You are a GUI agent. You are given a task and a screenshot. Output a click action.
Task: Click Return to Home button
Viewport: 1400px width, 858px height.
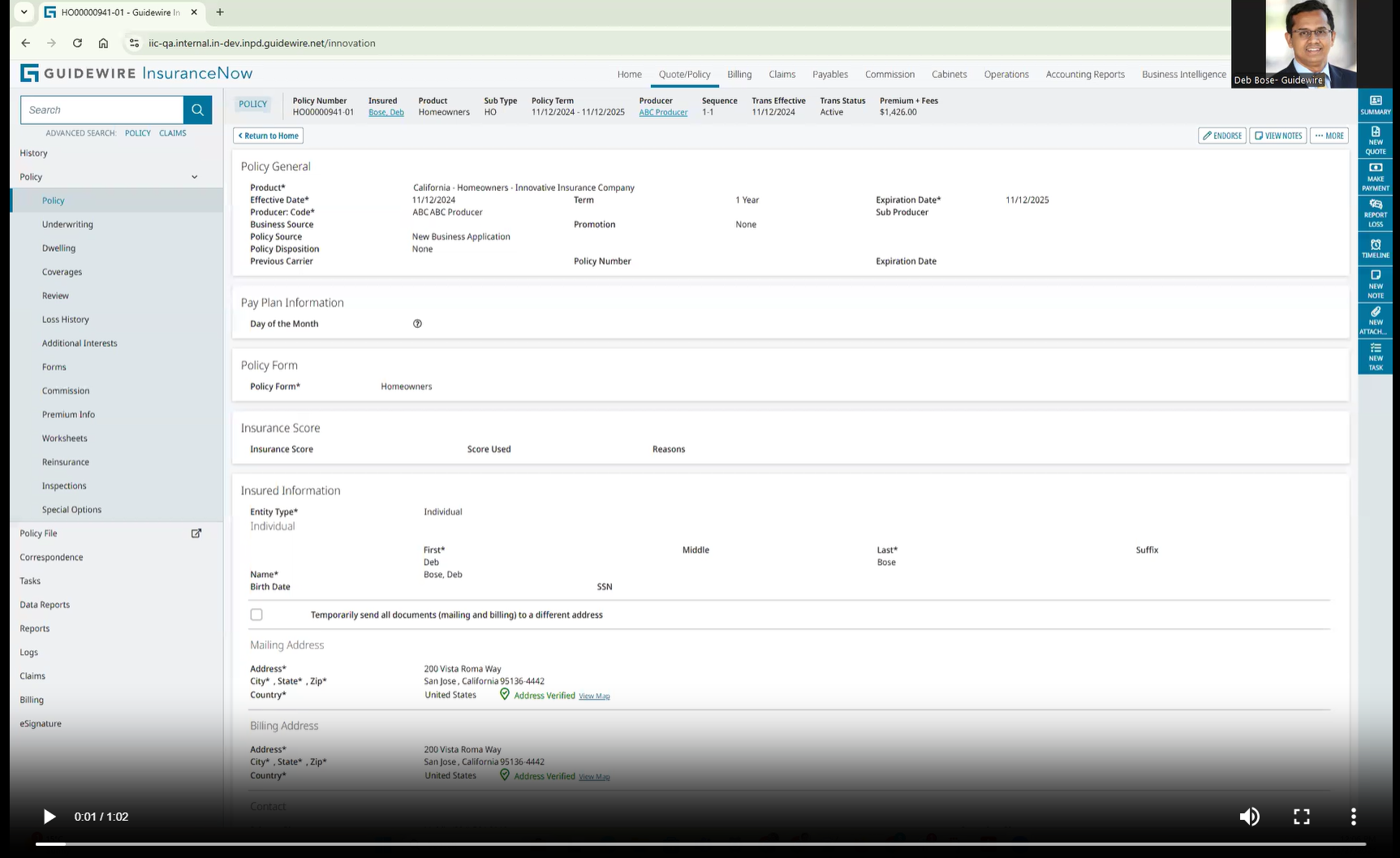(269, 136)
